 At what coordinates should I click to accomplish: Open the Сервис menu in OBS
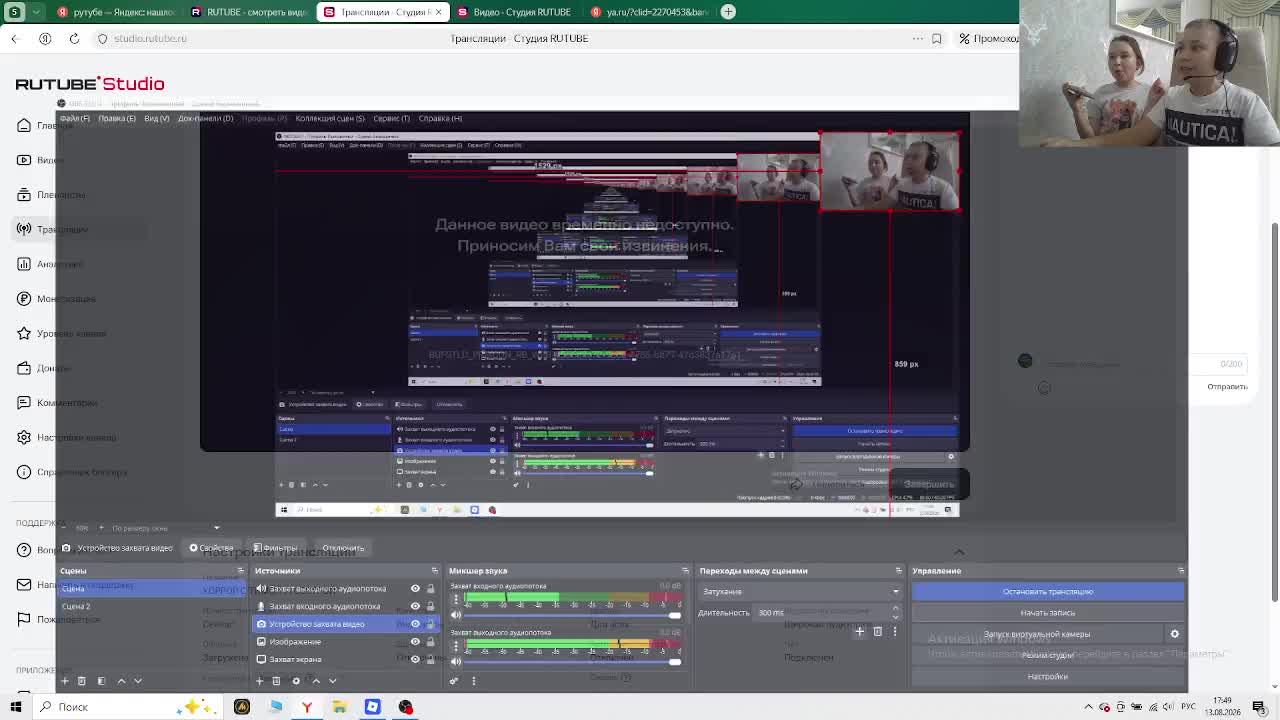(391, 118)
